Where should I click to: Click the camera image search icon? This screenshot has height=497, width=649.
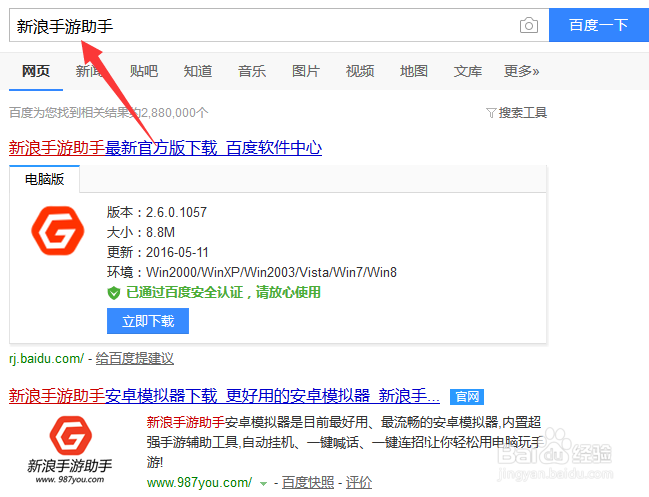(529, 25)
